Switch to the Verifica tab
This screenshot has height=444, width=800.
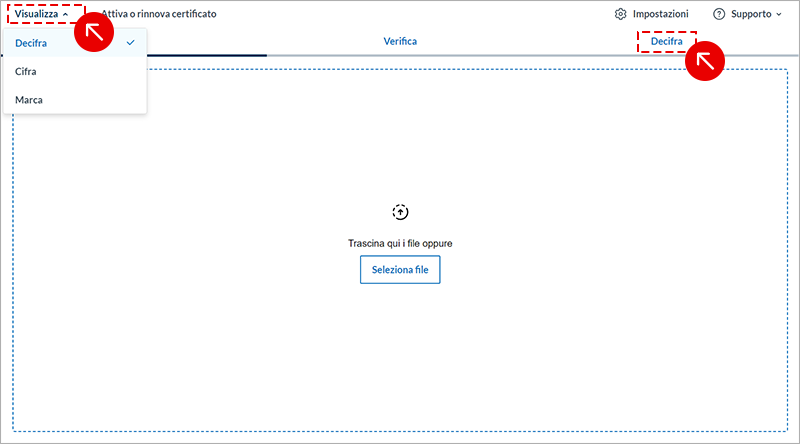[400, 41]
